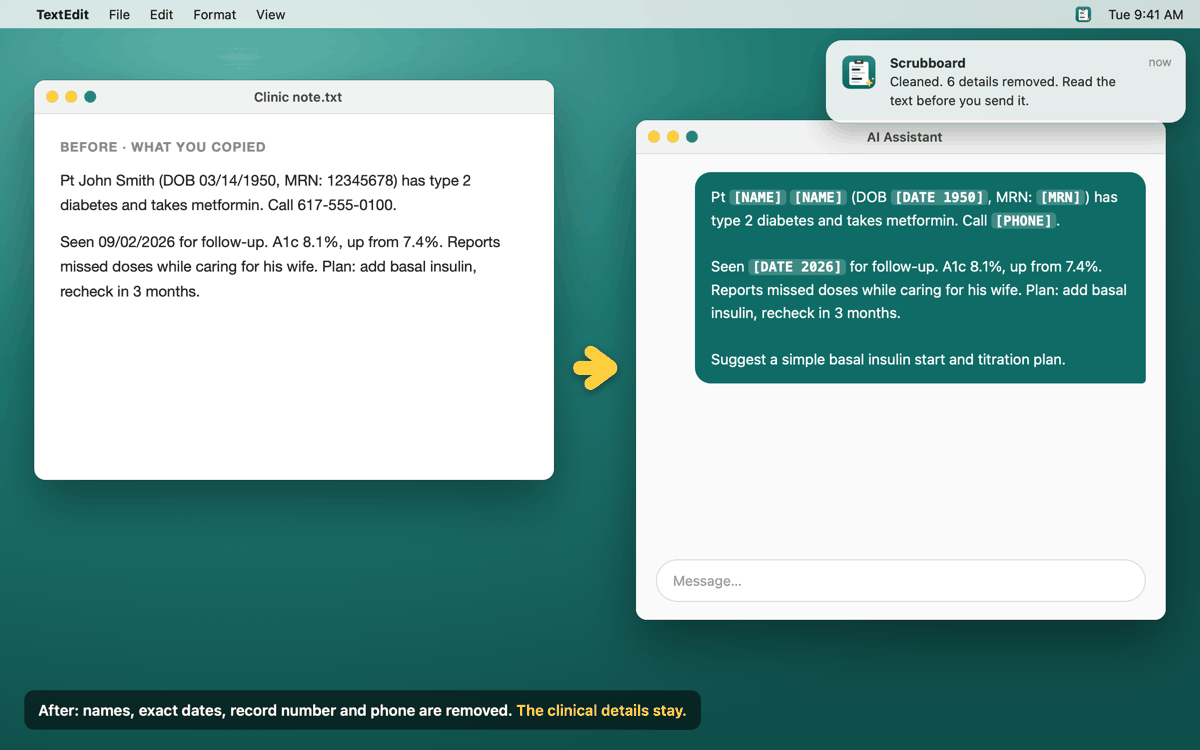Open the Format menu

click(214, 14)
